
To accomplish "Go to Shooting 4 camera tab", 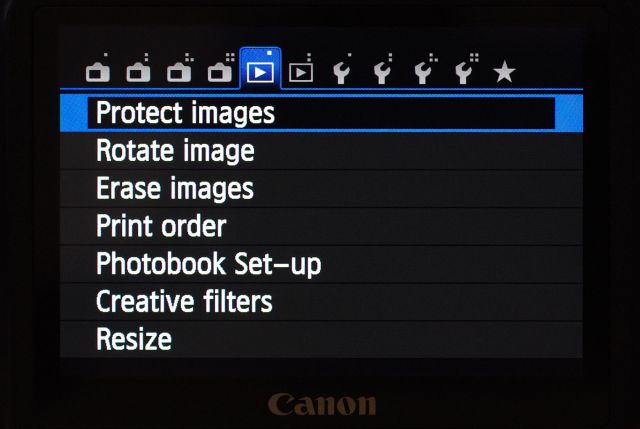I will tap(220, 71).
